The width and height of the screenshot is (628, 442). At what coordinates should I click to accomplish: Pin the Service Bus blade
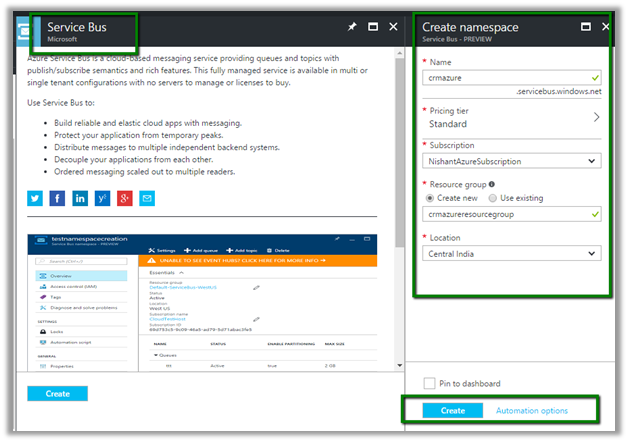coord(352,27)
